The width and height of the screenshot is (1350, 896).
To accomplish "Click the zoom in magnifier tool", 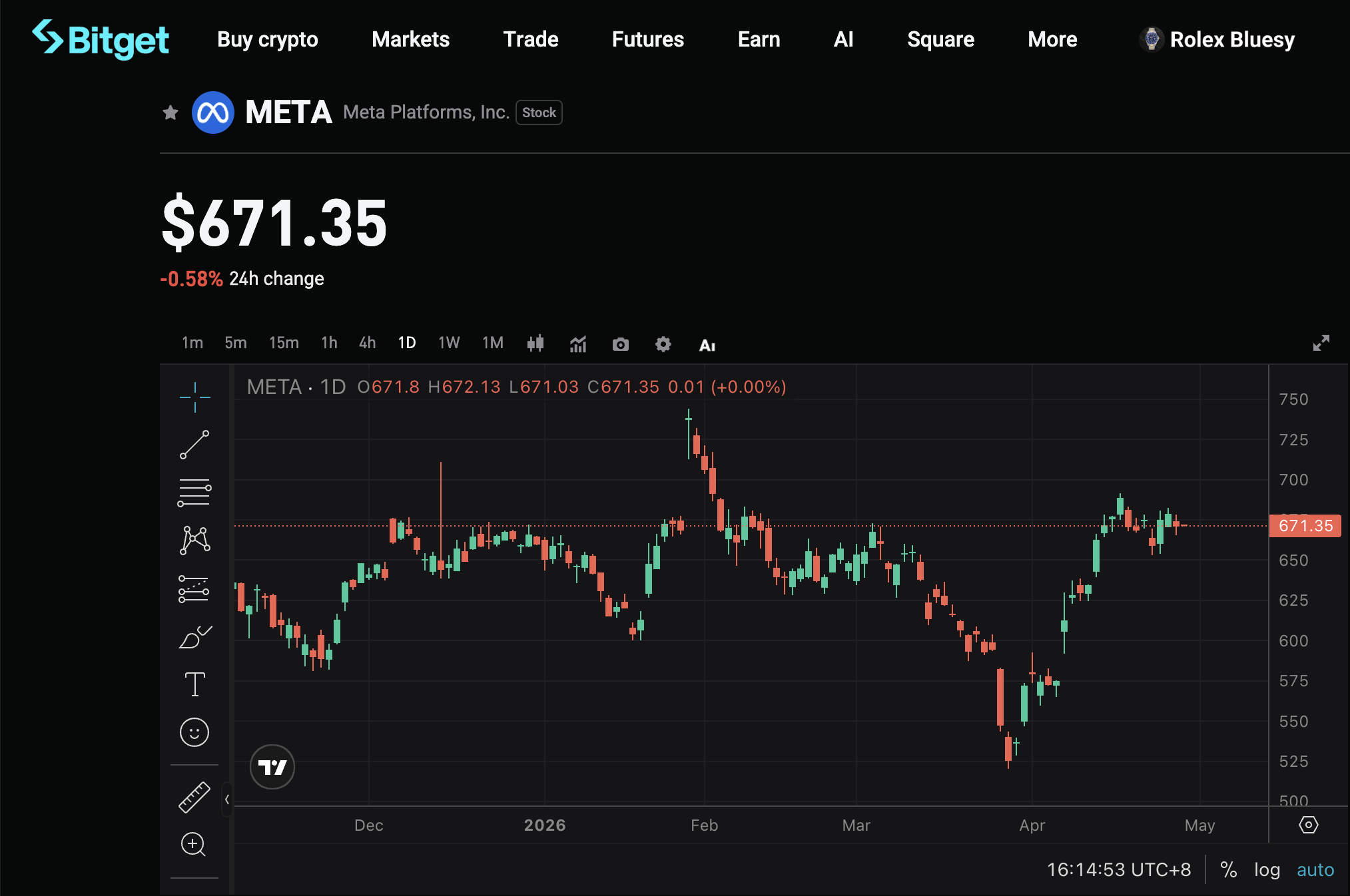I will [x=194, y=844].
